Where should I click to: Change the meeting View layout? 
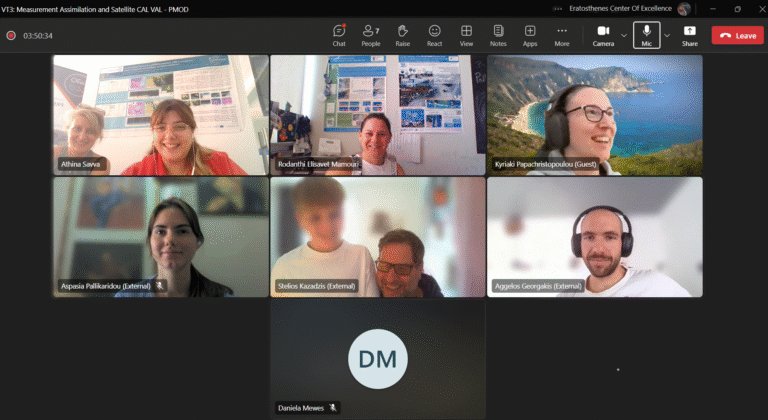[x=466, y=35]
